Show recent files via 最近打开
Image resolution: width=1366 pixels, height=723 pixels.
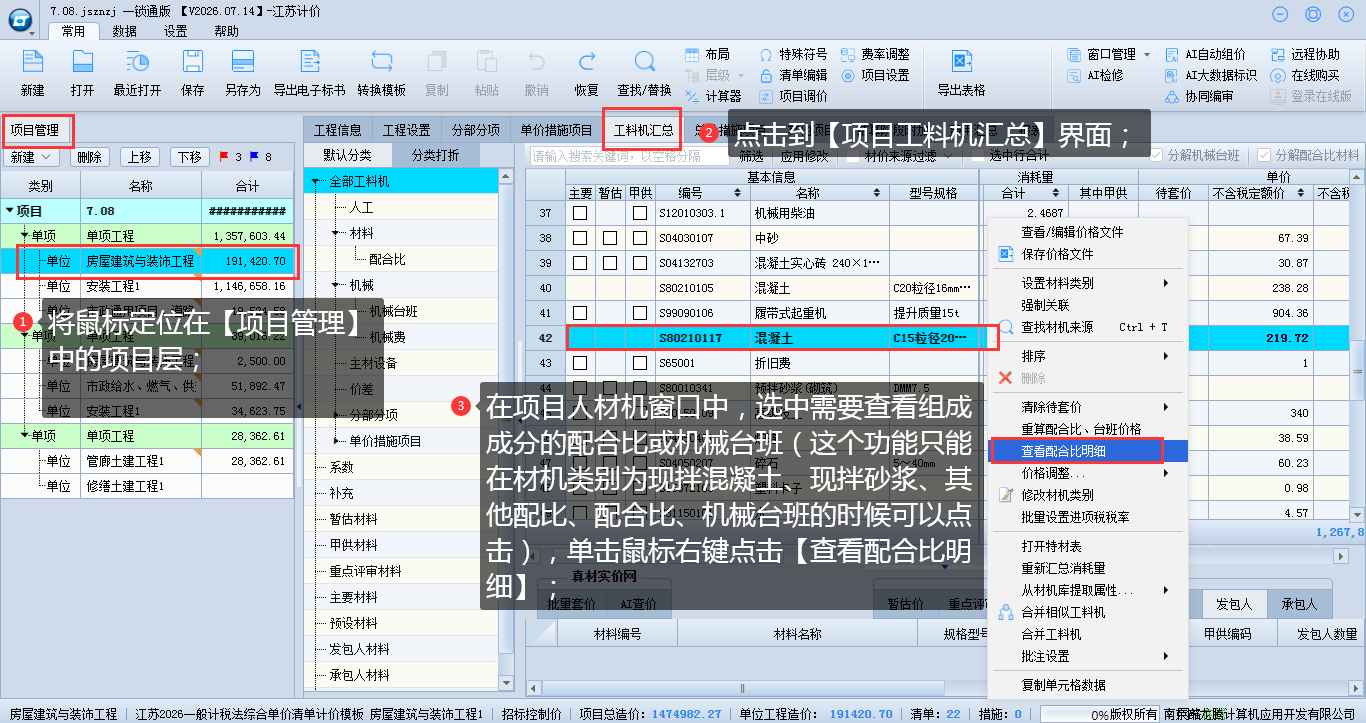point(137,61)
